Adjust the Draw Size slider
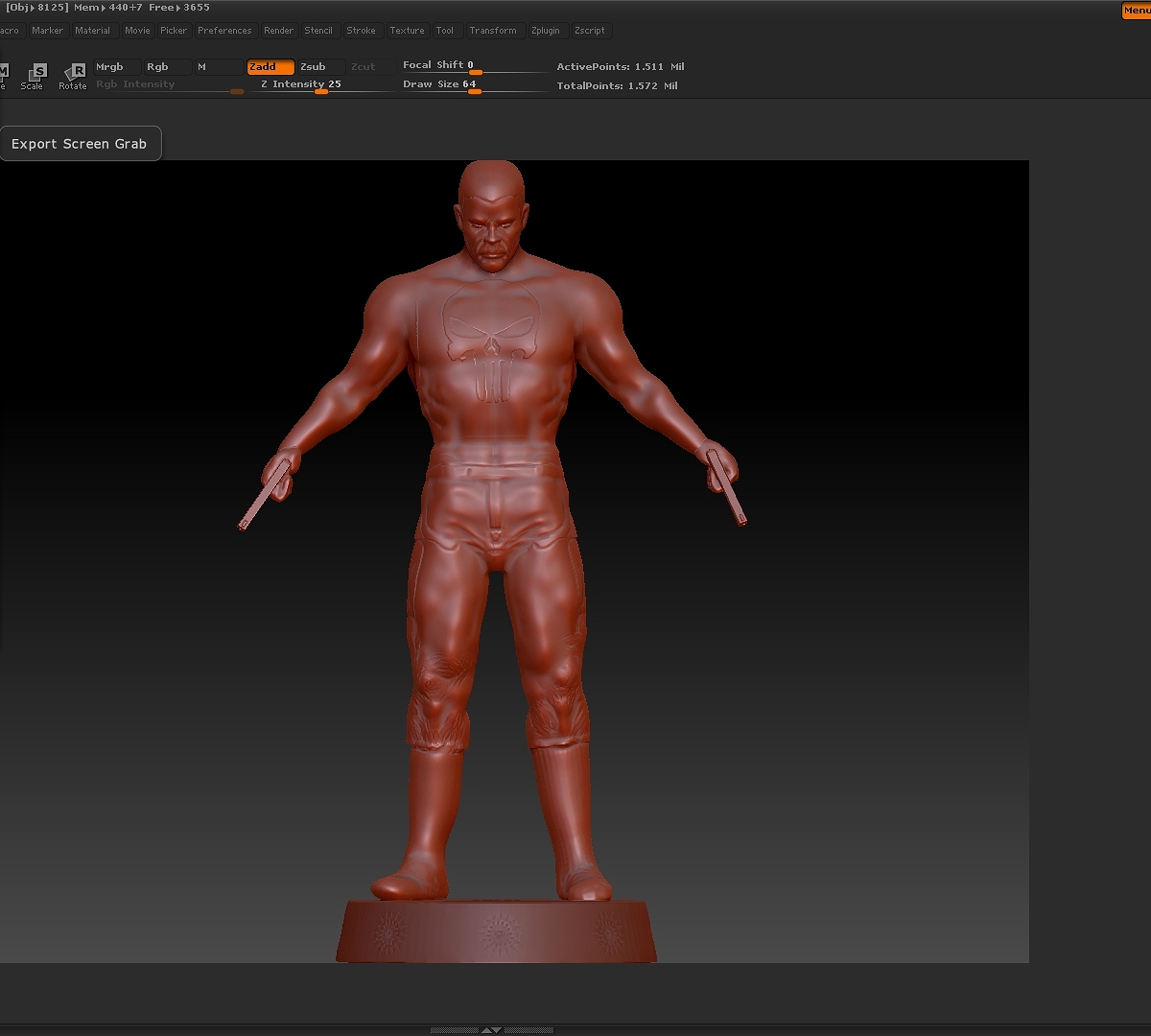The image size is (1151, 1036). [x=474, y=85]
